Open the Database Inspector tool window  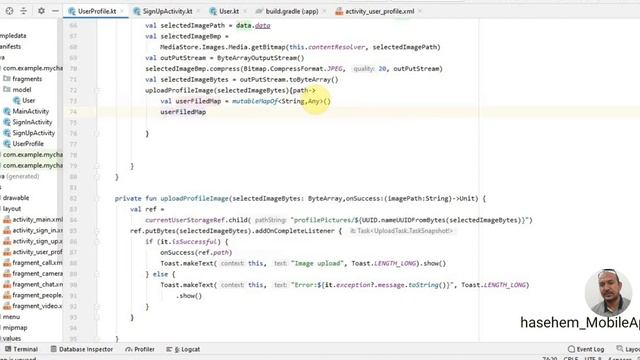(x=82, y=349)
